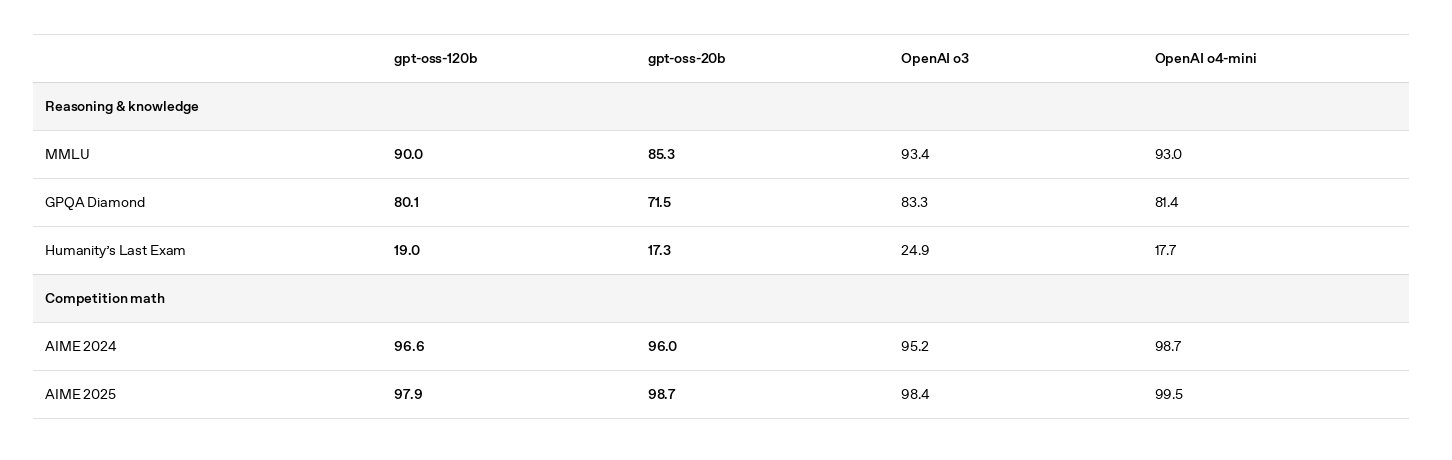Viewport: 1452px width, 460px height.
Task: Click the Humanity's Last Exam row label
Action: pyautogui.click(x=115, y=251)
